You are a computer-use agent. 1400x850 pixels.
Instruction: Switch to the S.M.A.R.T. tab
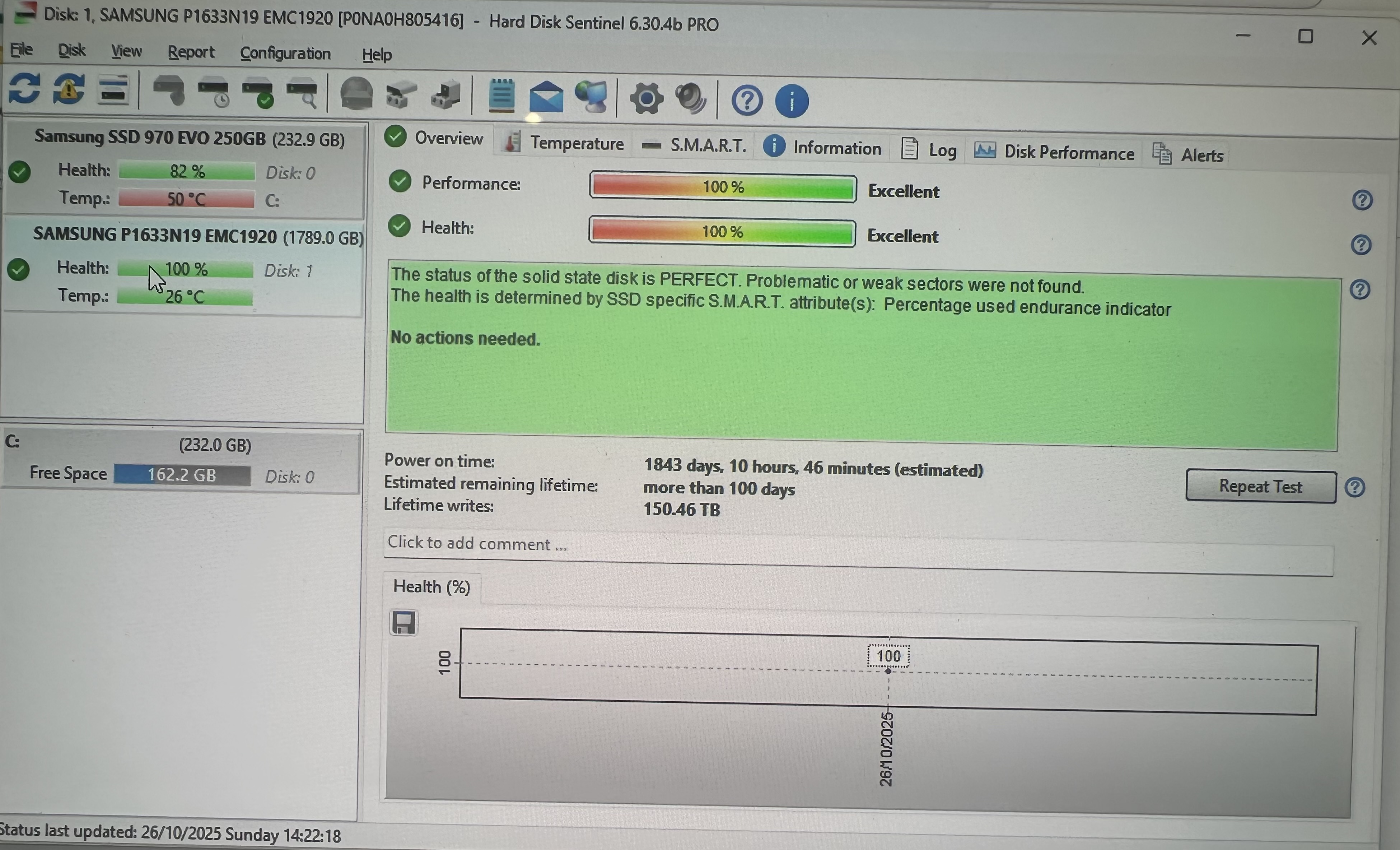(x=693, y=145)
